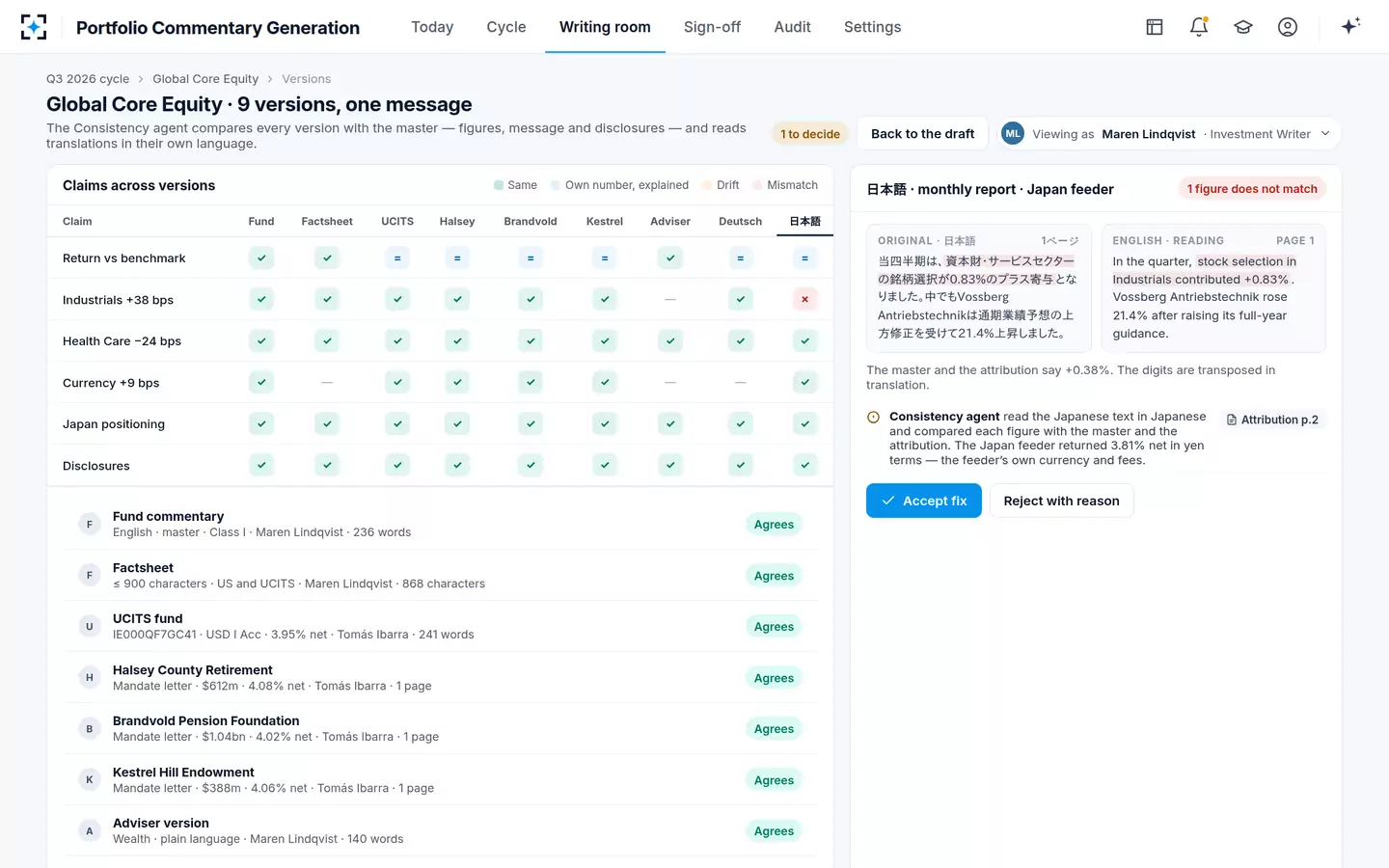The width and height of the screenshot is (1389, 868).
Task: Click the Mismatch legend swatch
Action: (758, 185)
